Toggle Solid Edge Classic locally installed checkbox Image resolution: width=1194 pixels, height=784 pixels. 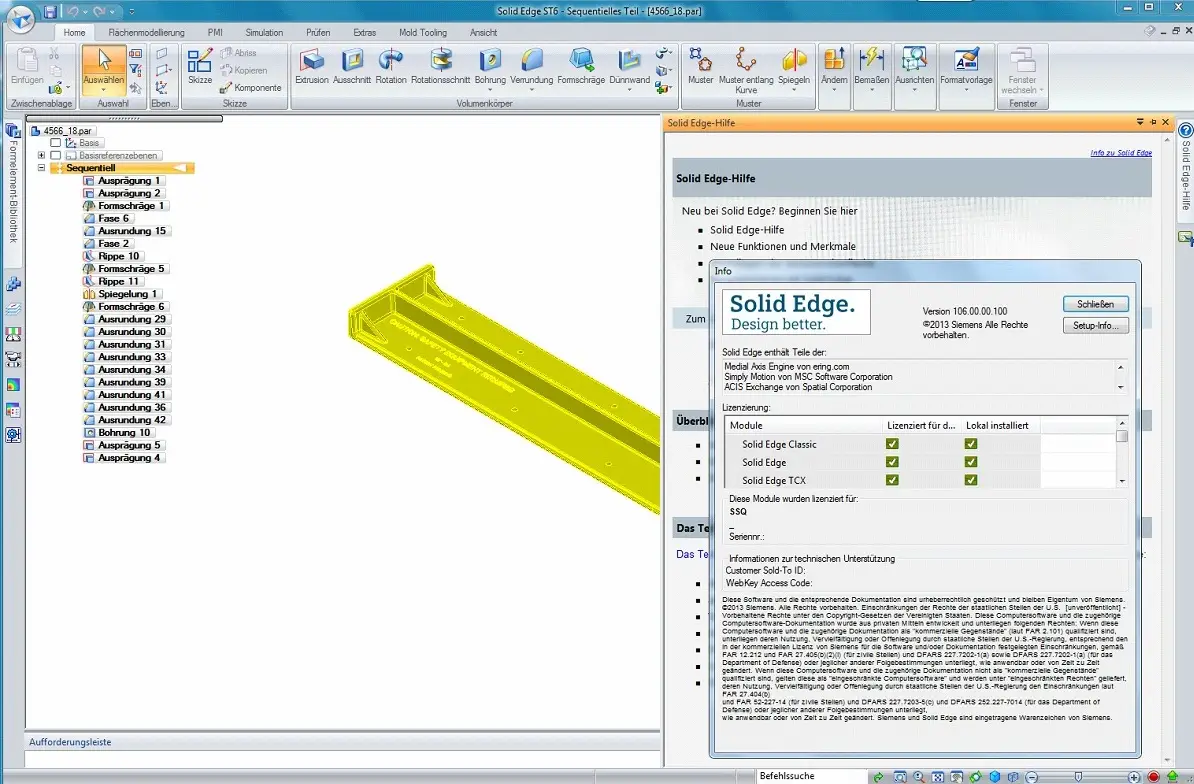tap(970, 444)
